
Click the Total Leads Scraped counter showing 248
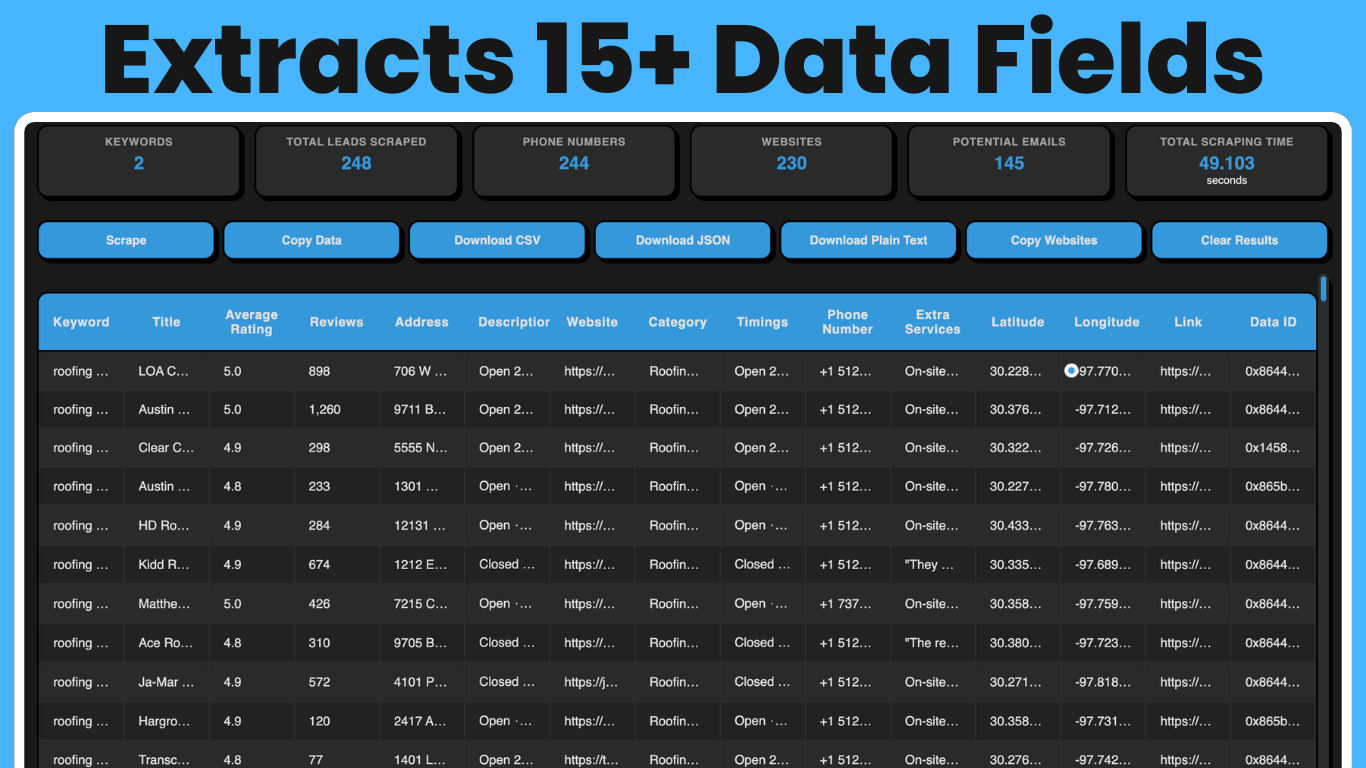[356, 161]
